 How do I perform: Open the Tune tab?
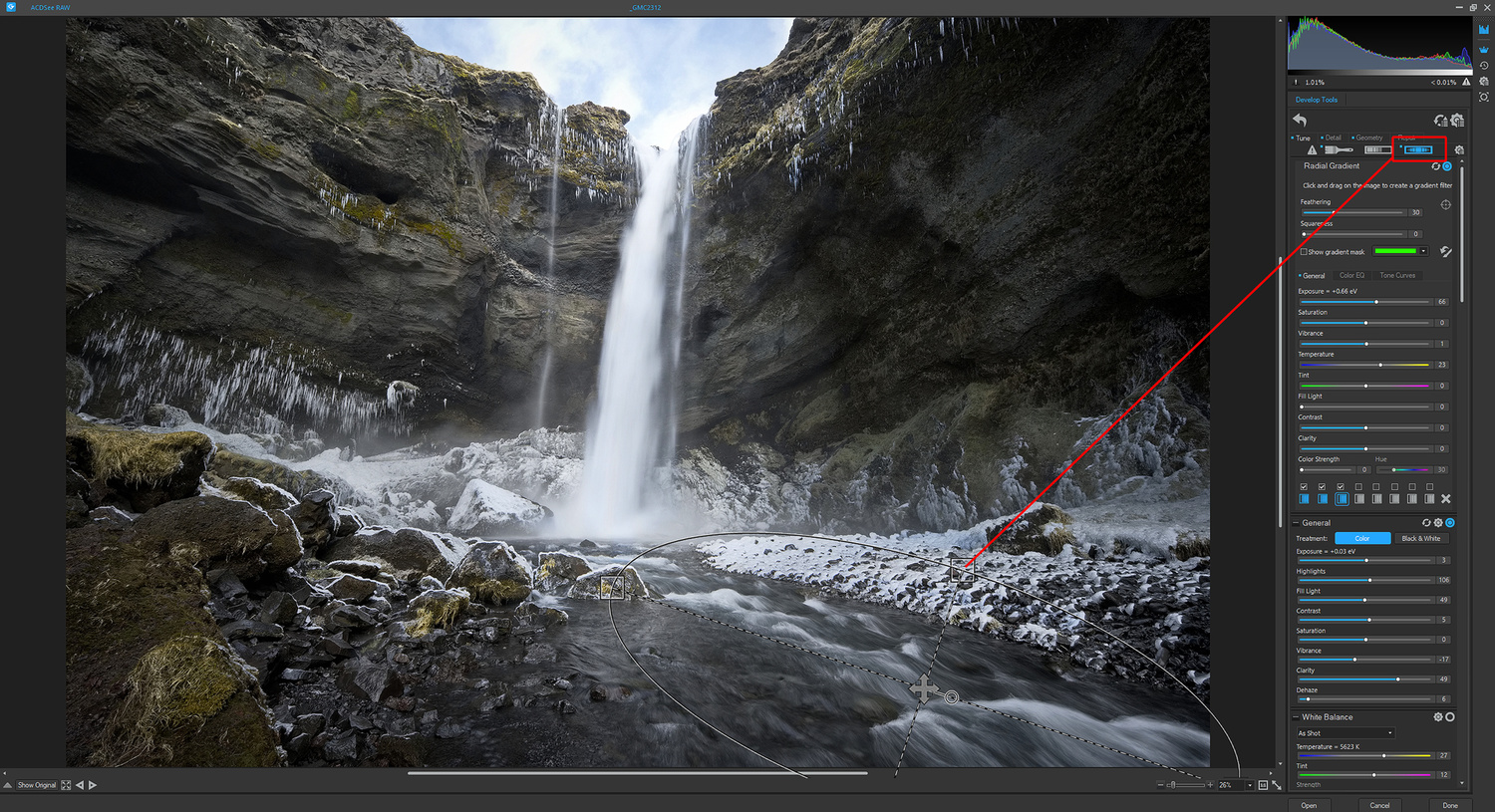[x=1303, y=138]
